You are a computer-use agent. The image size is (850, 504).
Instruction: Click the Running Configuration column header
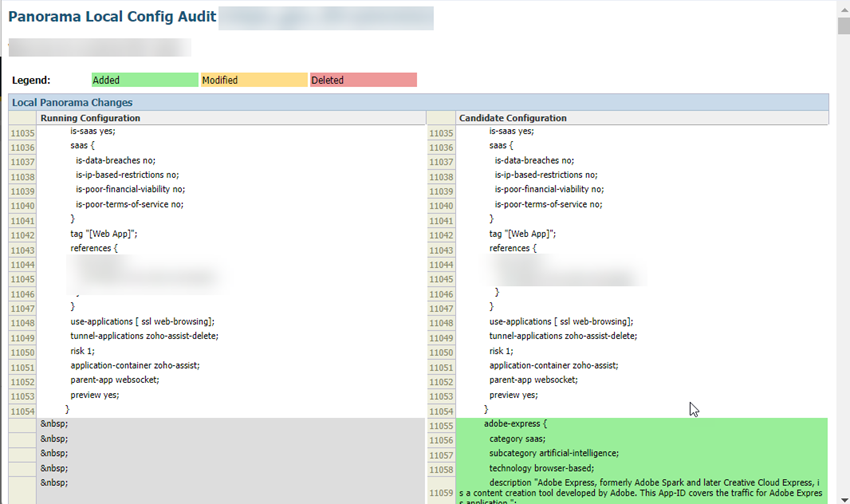point(89,118)
